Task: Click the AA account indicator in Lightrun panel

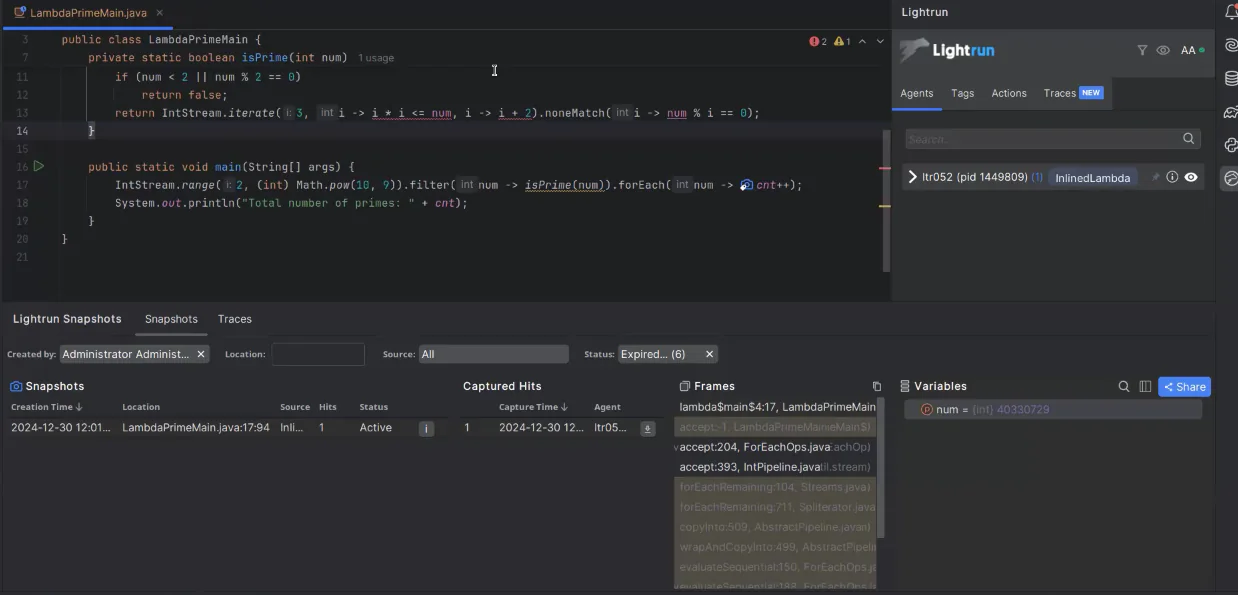Action: point(1189,50)
